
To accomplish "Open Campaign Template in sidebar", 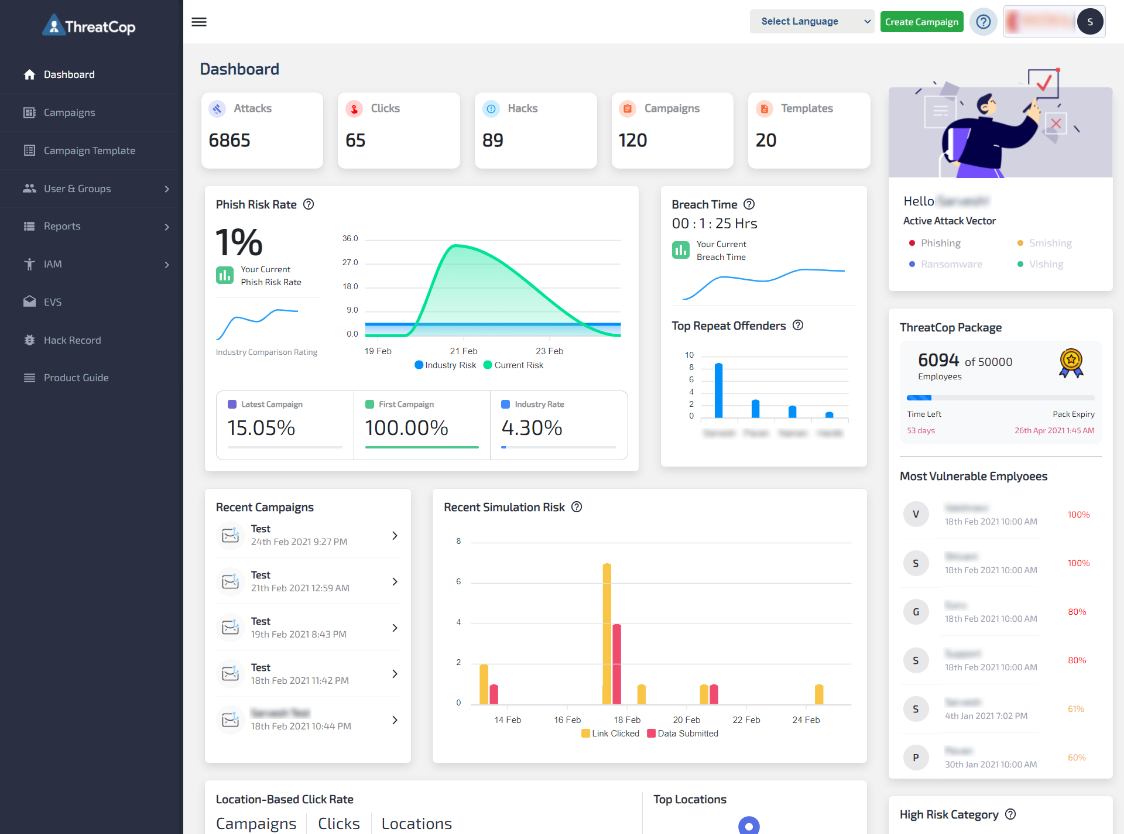I will pyautogui.click(x=92, y=151).
